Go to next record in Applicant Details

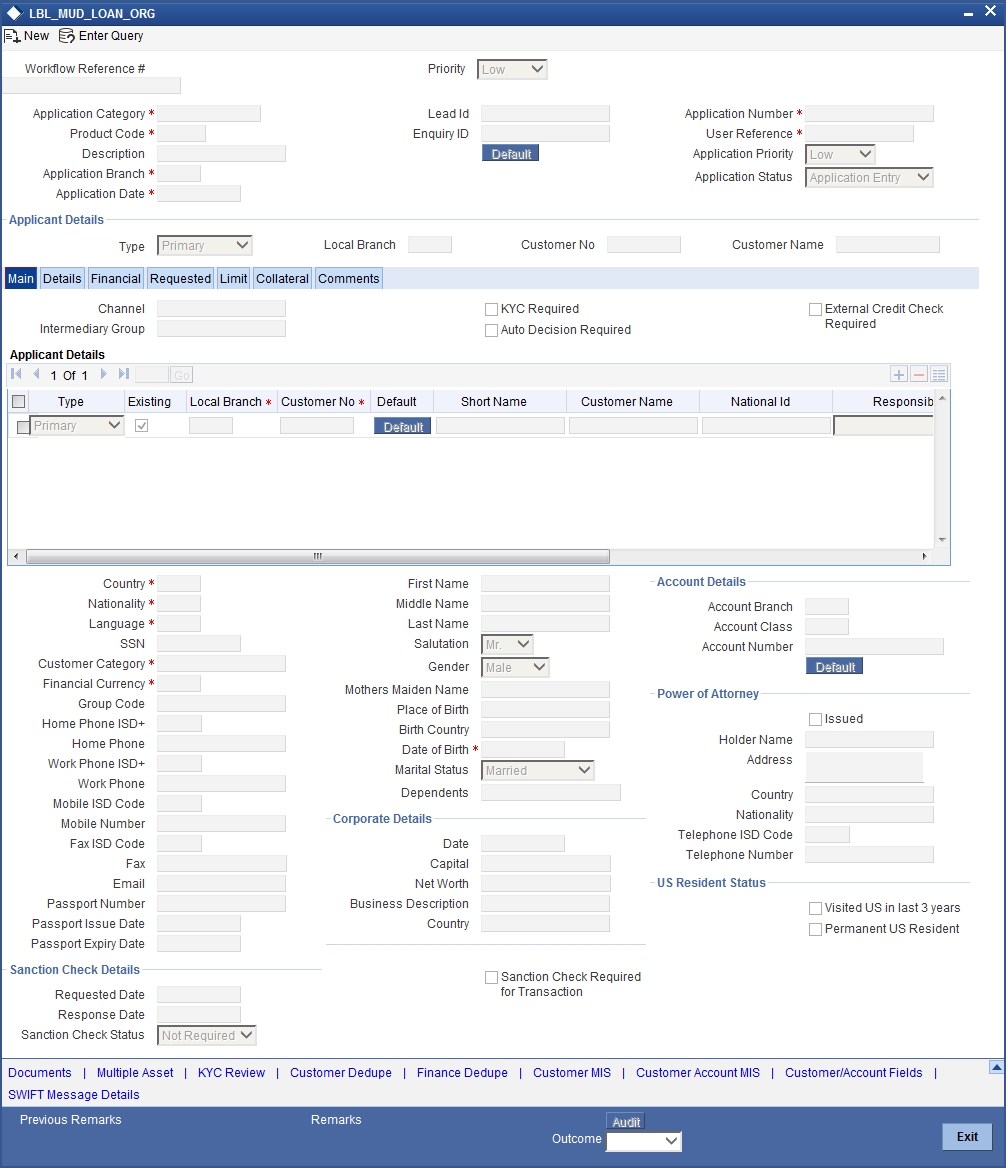pyautogui.click(x=104, y=374)
